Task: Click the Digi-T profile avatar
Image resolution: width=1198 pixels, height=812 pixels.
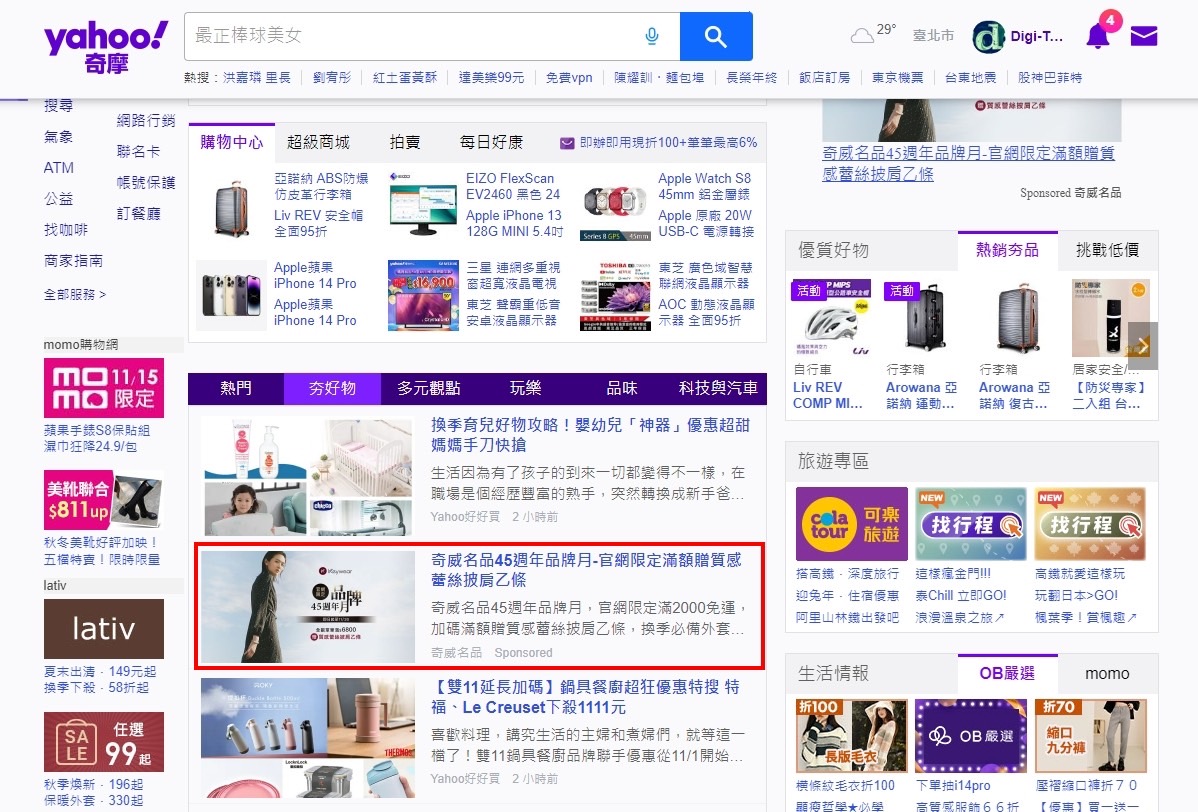Action: click(989, 37)
